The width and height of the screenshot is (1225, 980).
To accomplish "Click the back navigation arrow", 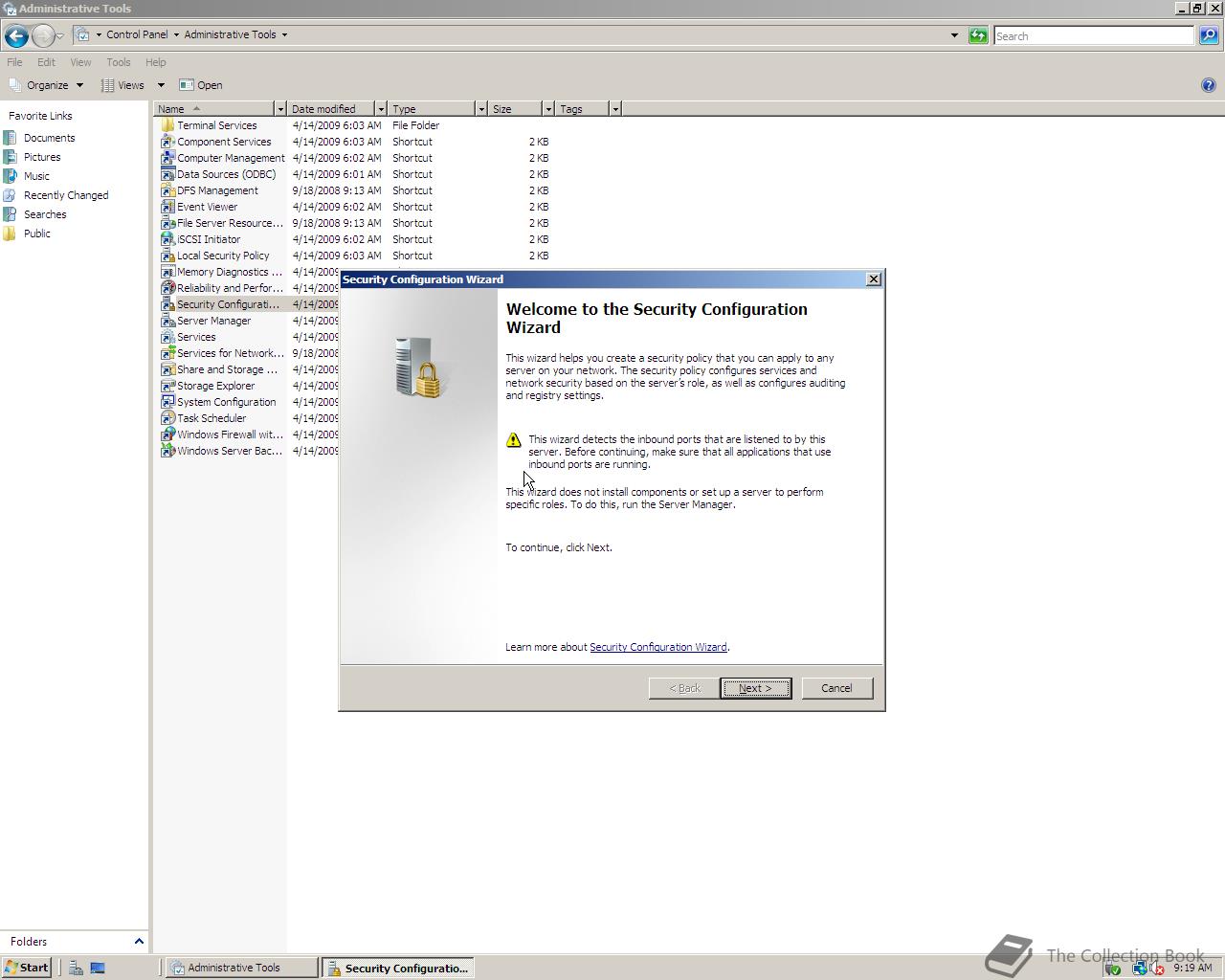I will (x=16, y=35).
